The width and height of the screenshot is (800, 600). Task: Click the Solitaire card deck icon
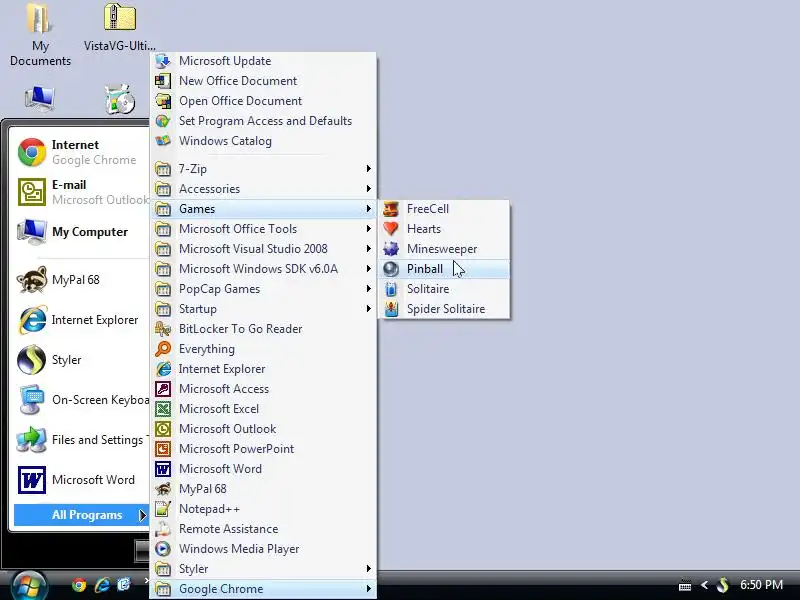pos(391,289)
